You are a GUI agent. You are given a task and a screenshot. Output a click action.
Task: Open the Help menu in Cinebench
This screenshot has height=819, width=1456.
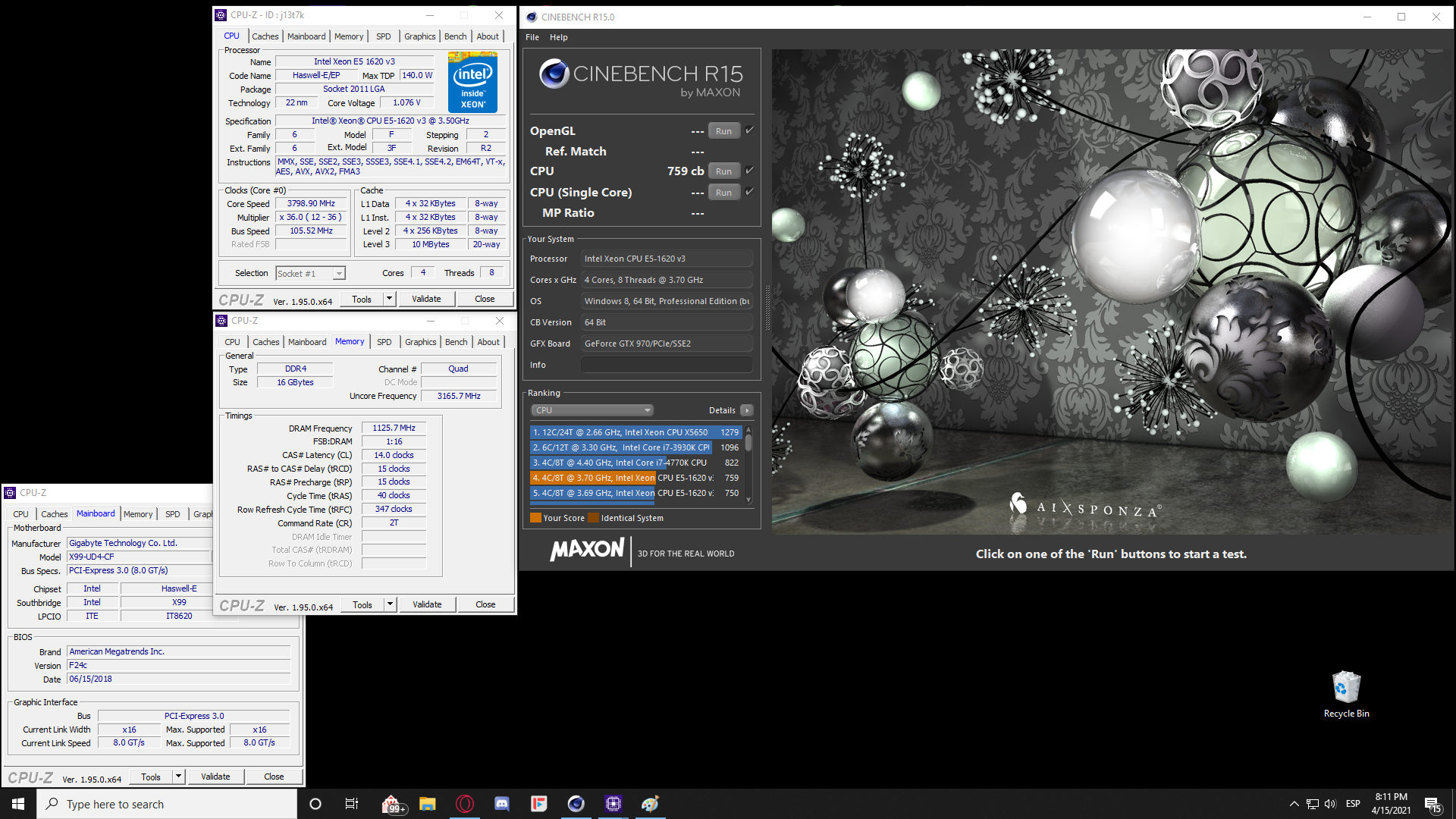point(559,37)
